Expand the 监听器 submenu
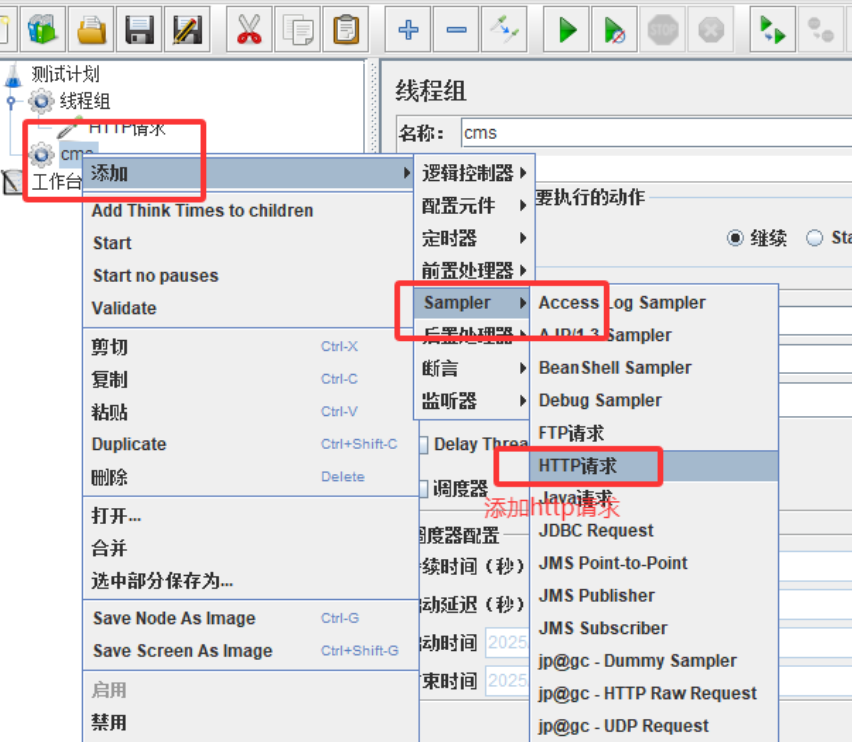The width and height of the screenshot is (852, 742). (472, 401)
